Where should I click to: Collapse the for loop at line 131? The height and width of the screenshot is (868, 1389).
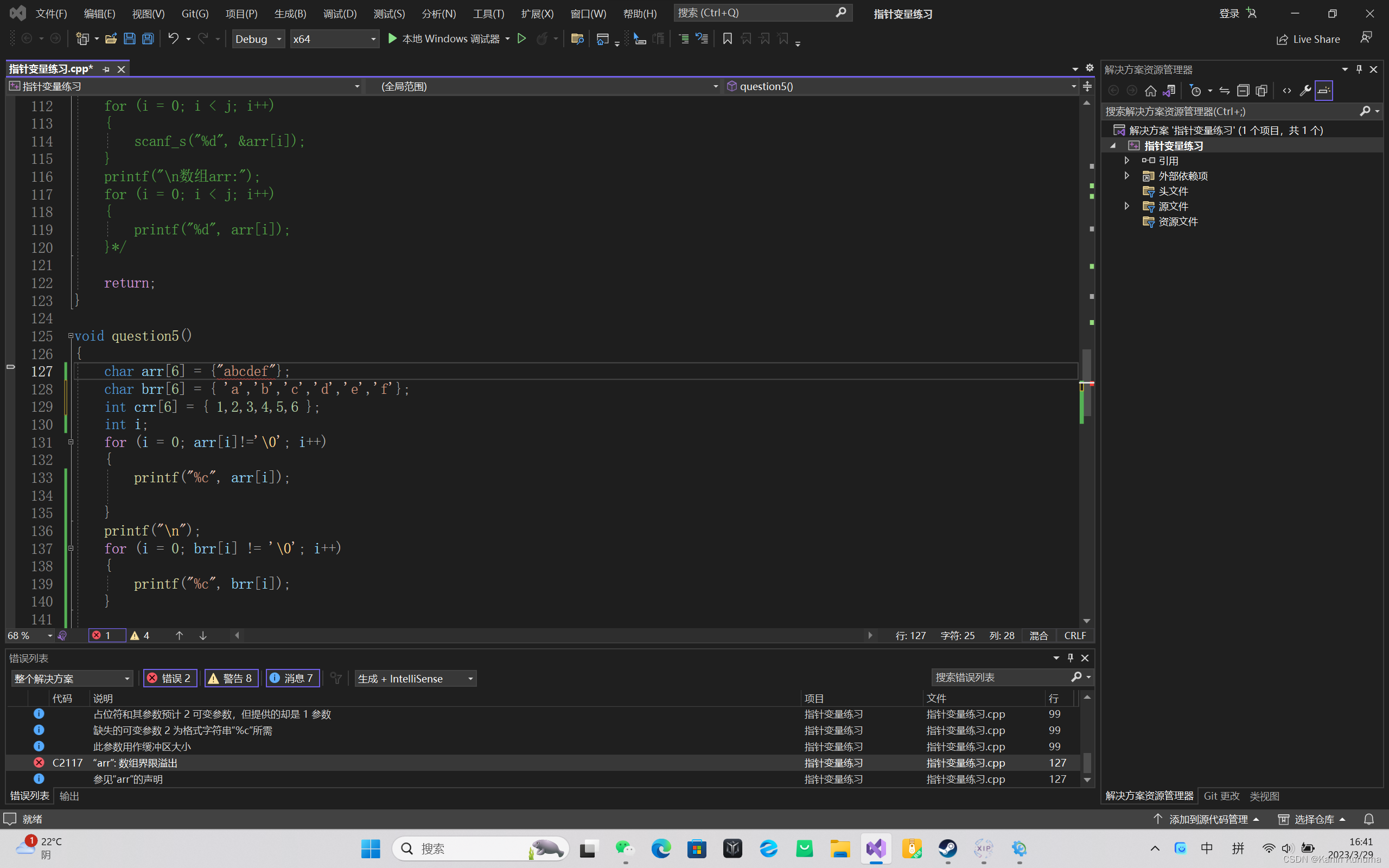[71, 442]
